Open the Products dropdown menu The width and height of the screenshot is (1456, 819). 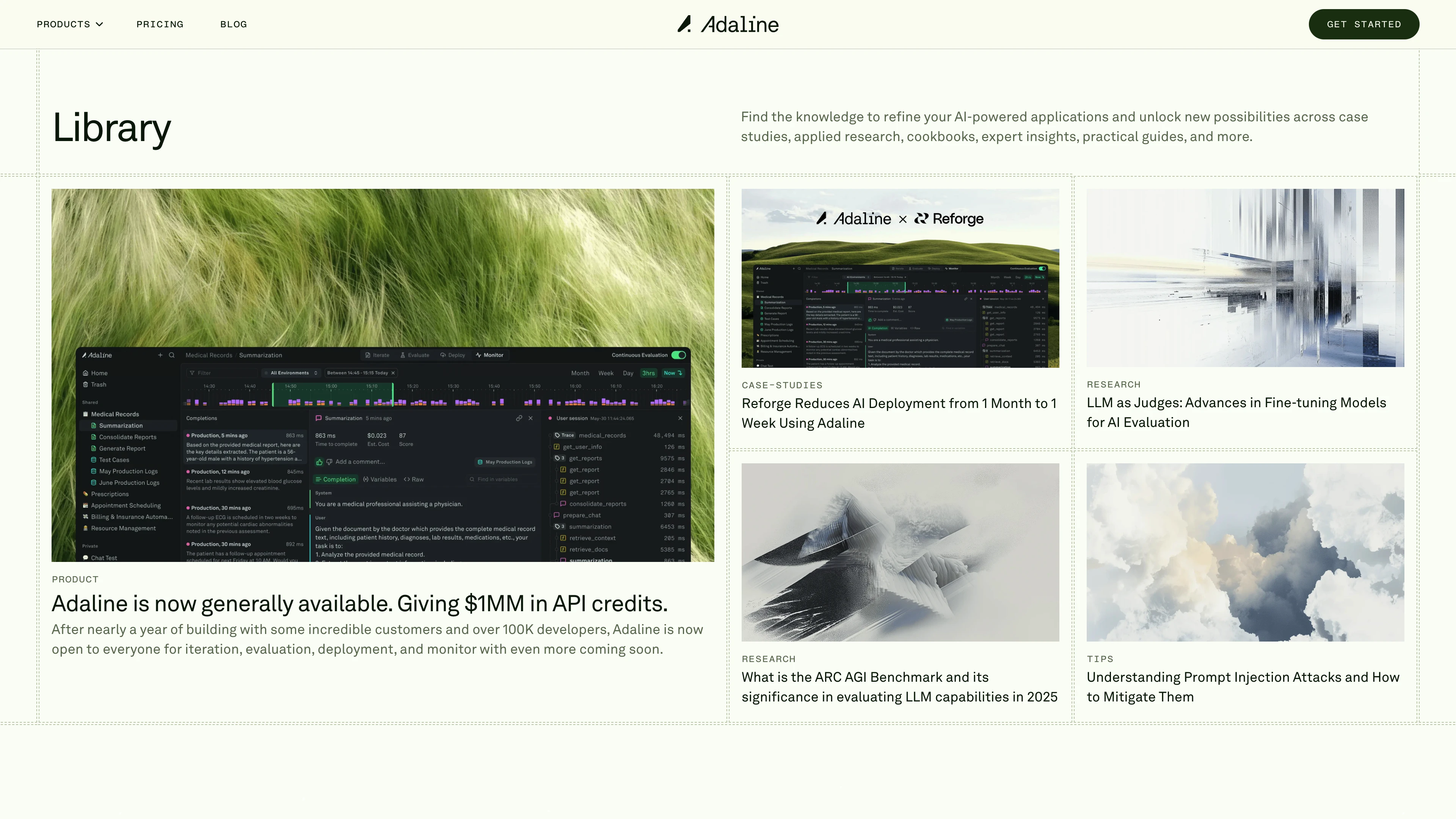(69, 24)
